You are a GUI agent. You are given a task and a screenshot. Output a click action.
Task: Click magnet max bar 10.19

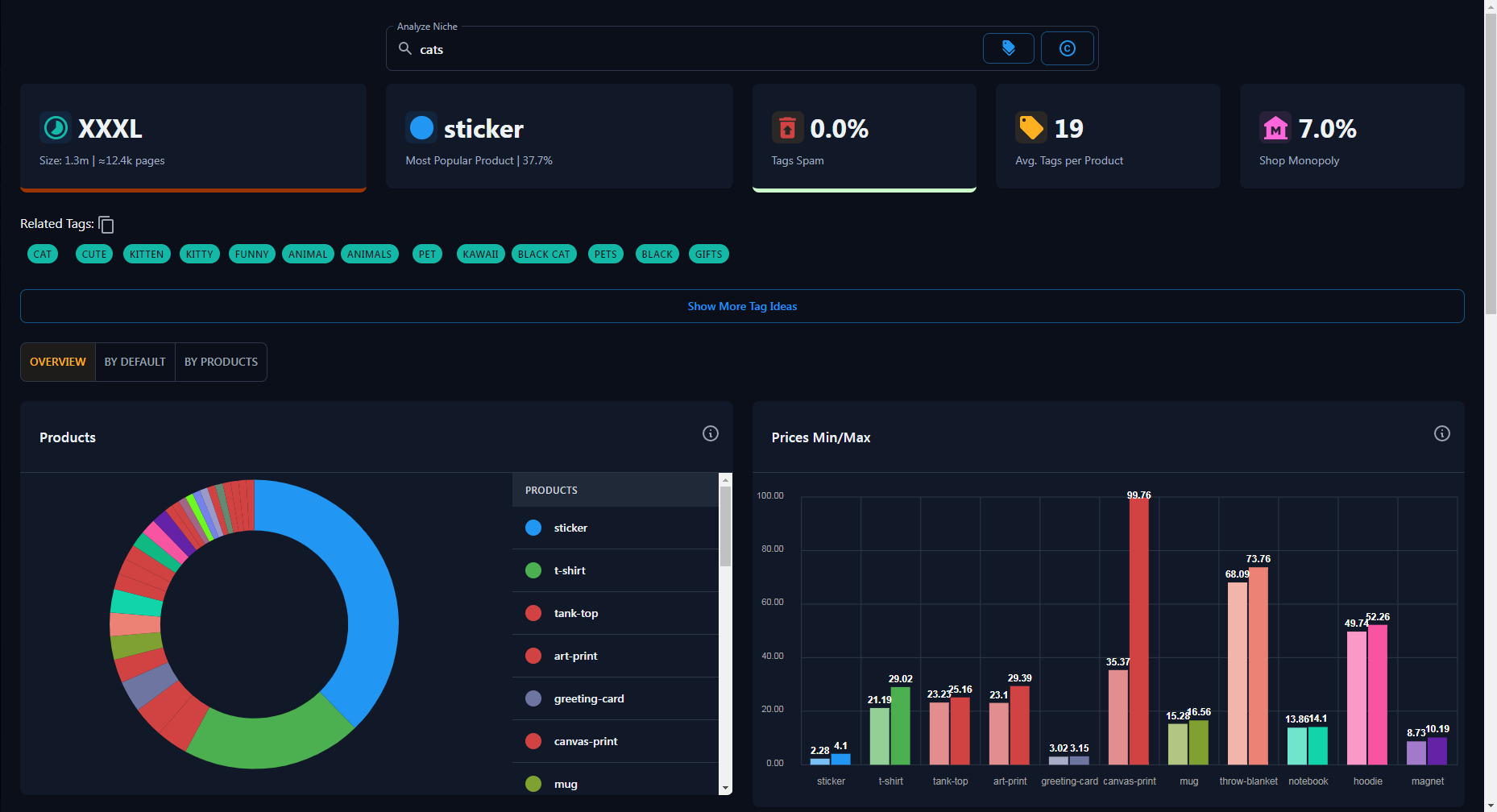1437,751
